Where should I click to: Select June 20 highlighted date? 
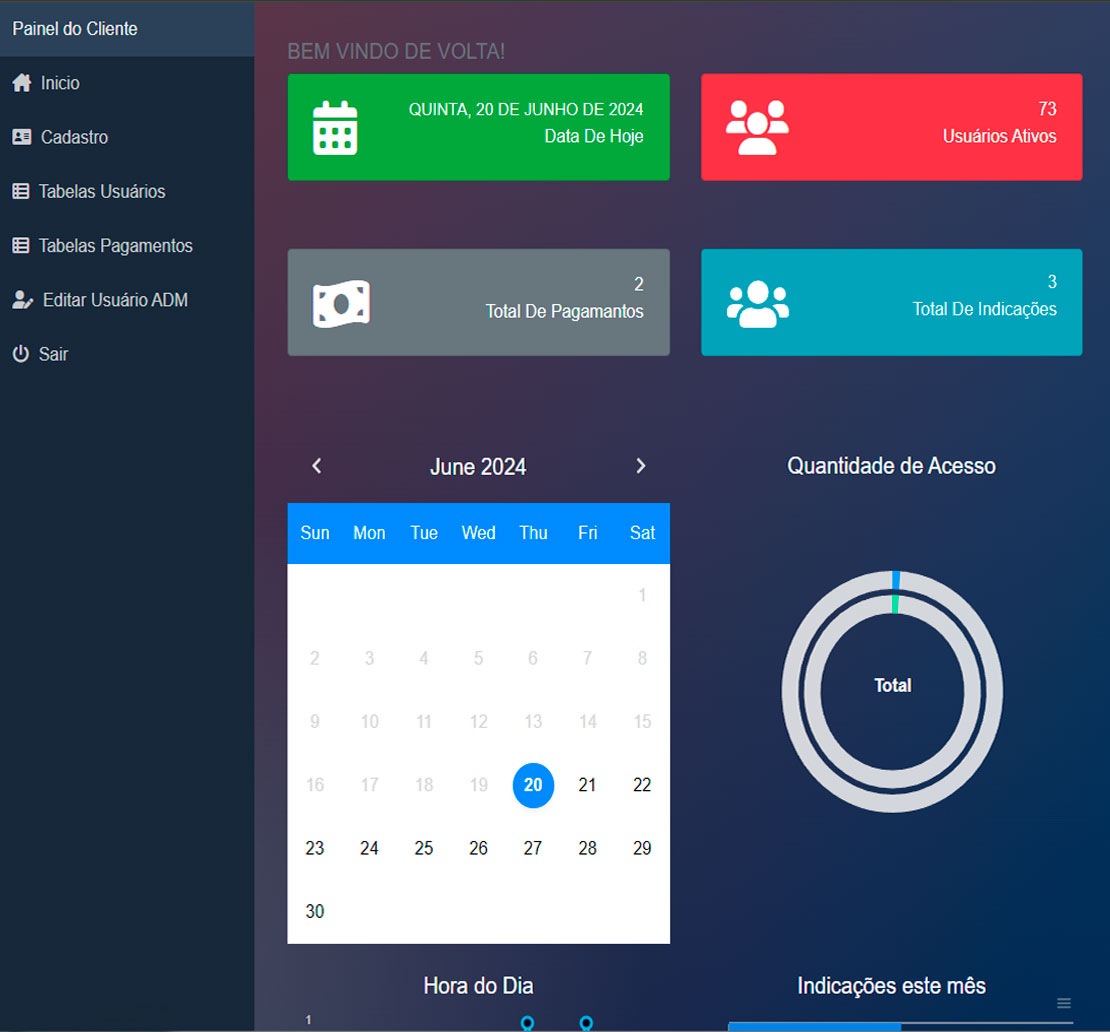tap(533, 785)
